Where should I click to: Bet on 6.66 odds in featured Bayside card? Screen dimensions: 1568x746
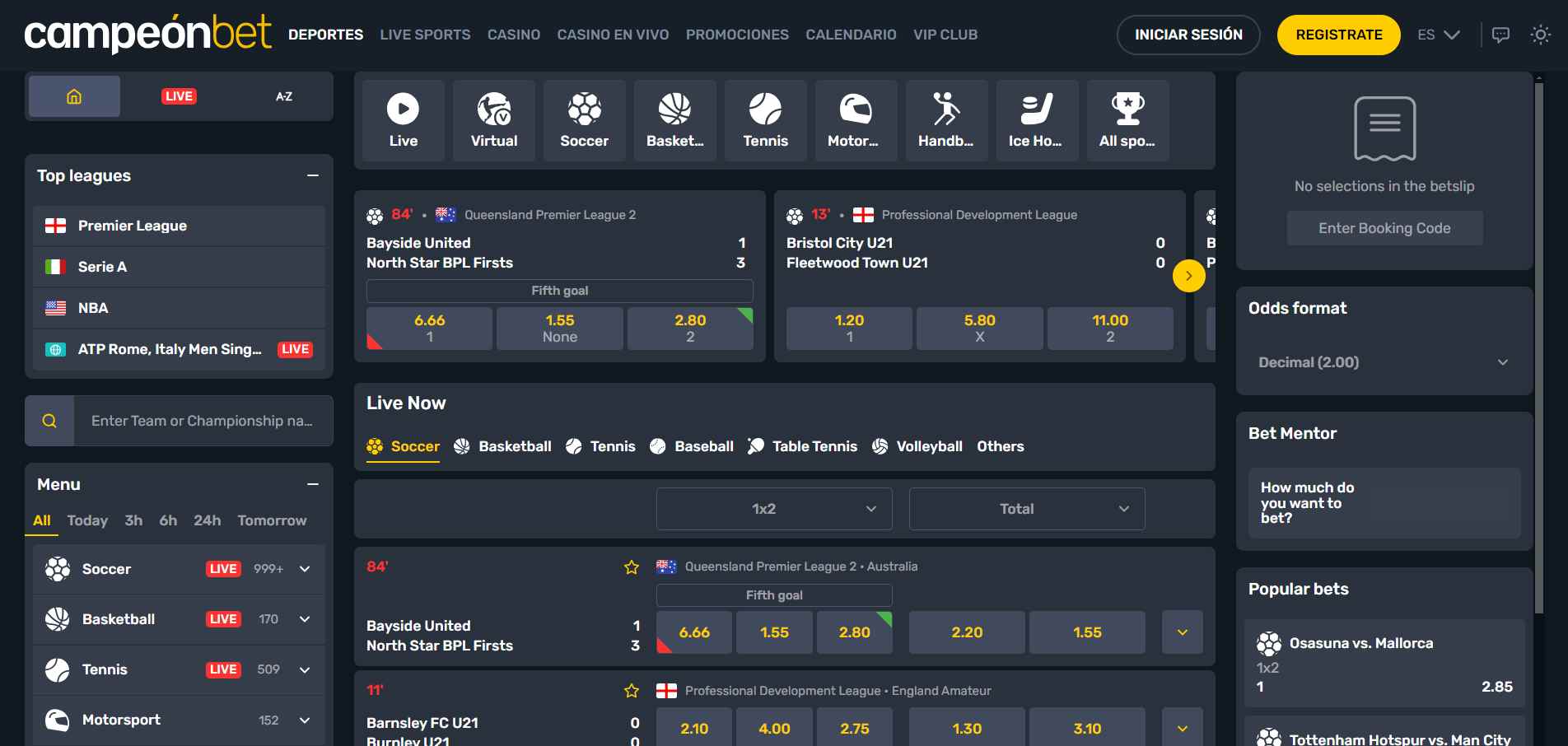coord(429,329)
